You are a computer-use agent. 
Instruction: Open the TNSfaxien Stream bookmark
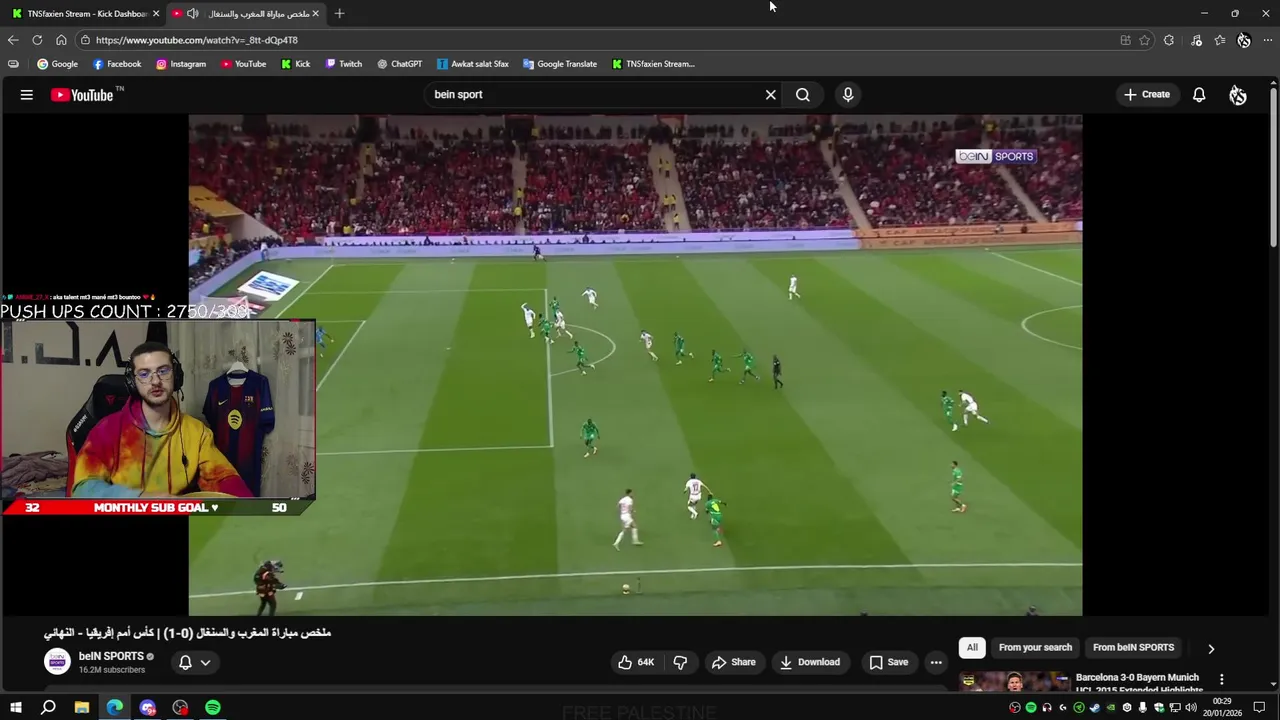(653, 64)
